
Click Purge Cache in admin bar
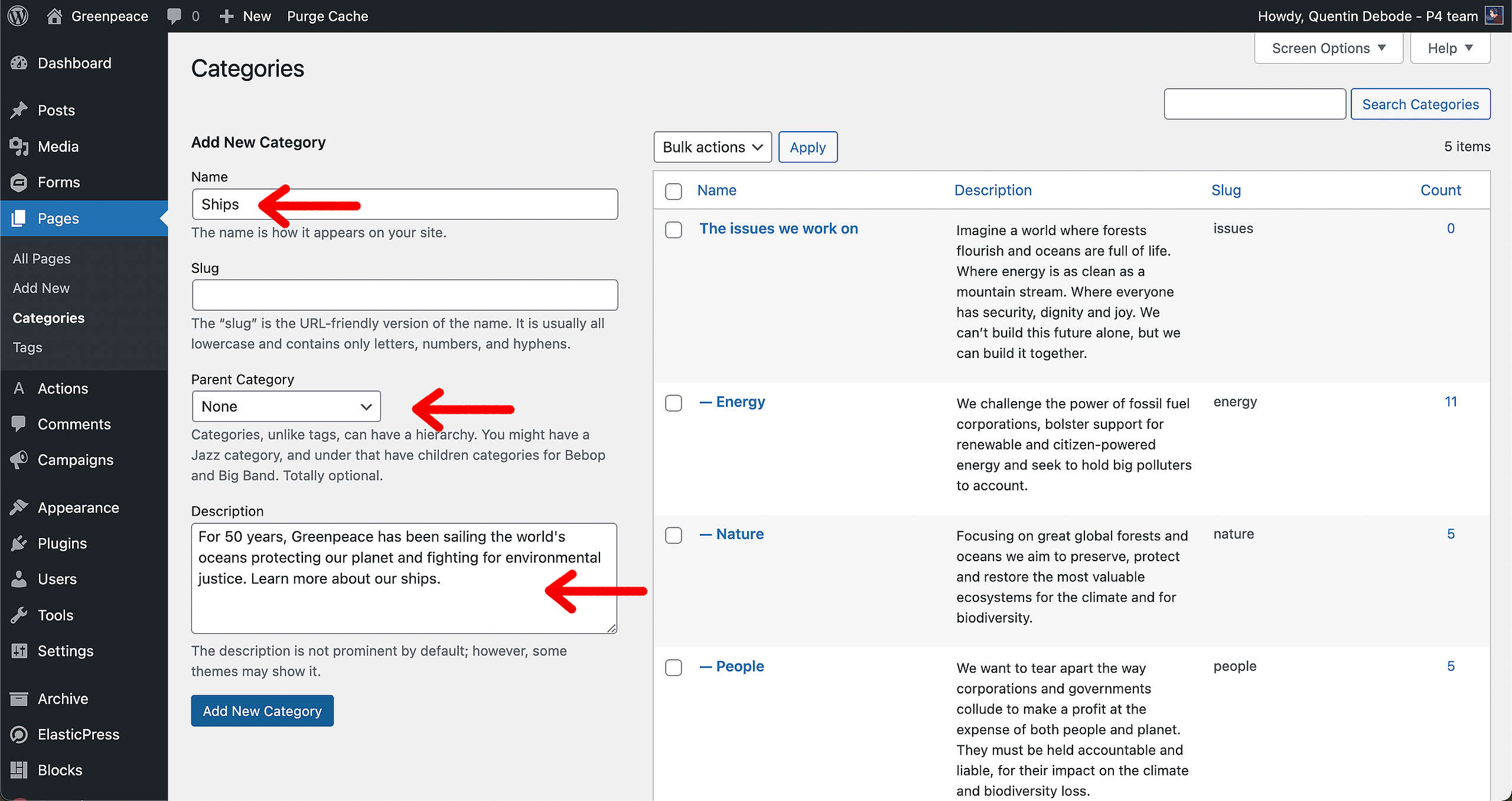pos(327,16)
